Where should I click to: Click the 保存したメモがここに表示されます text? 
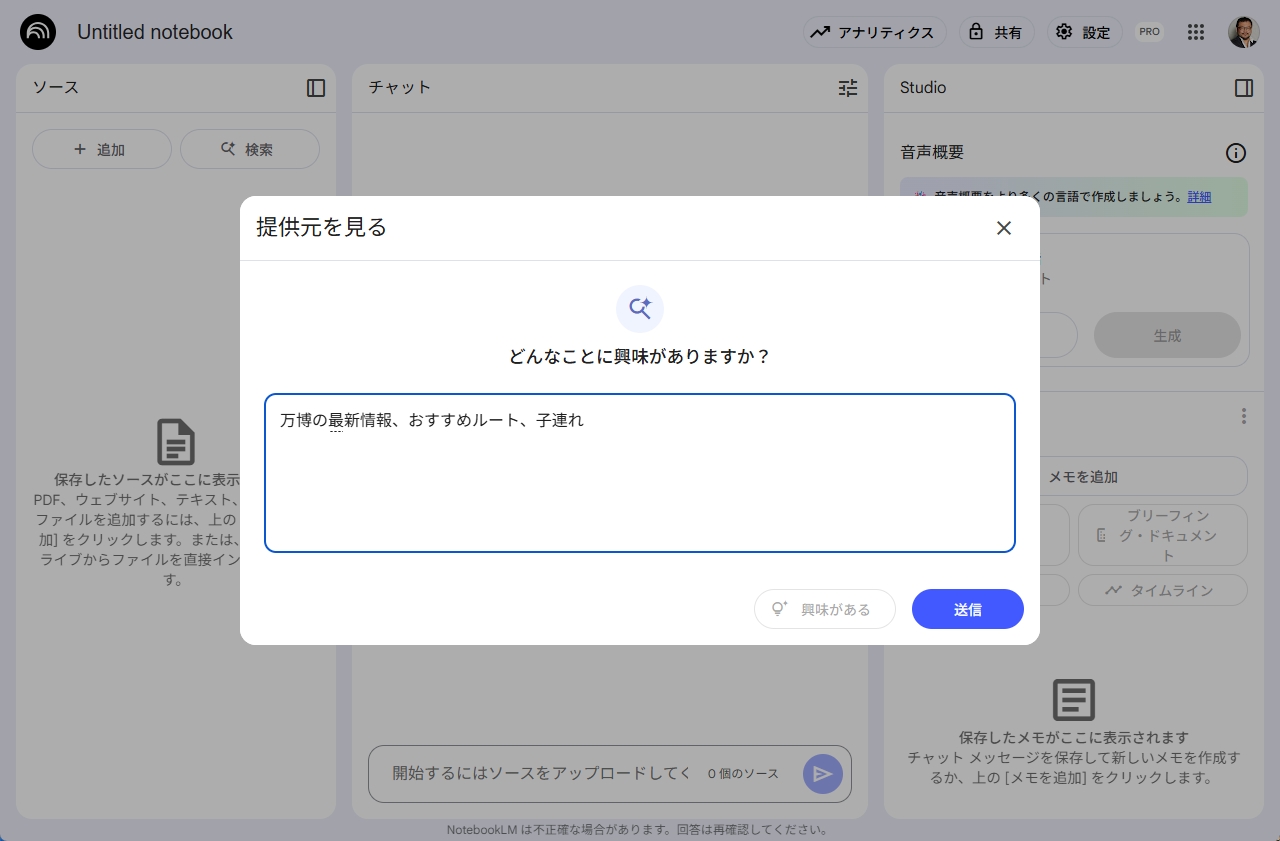click(x=1074, y=738)
